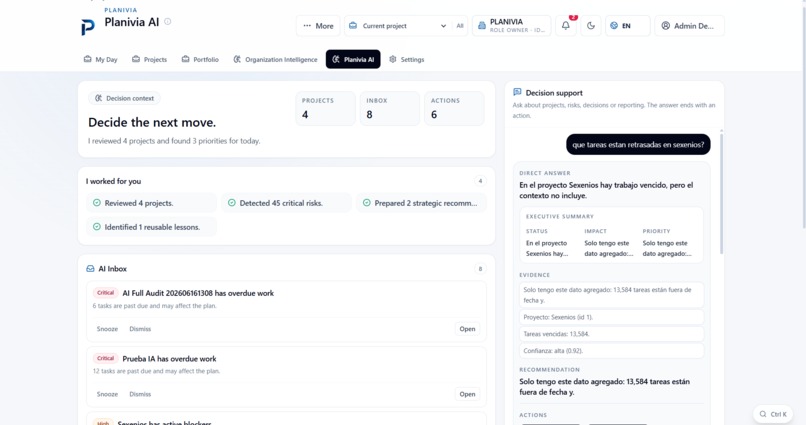Screen dimensions: 806x425
Task: Click the check icon beside Detected 45 critical risks
Action: click(232, 203)
